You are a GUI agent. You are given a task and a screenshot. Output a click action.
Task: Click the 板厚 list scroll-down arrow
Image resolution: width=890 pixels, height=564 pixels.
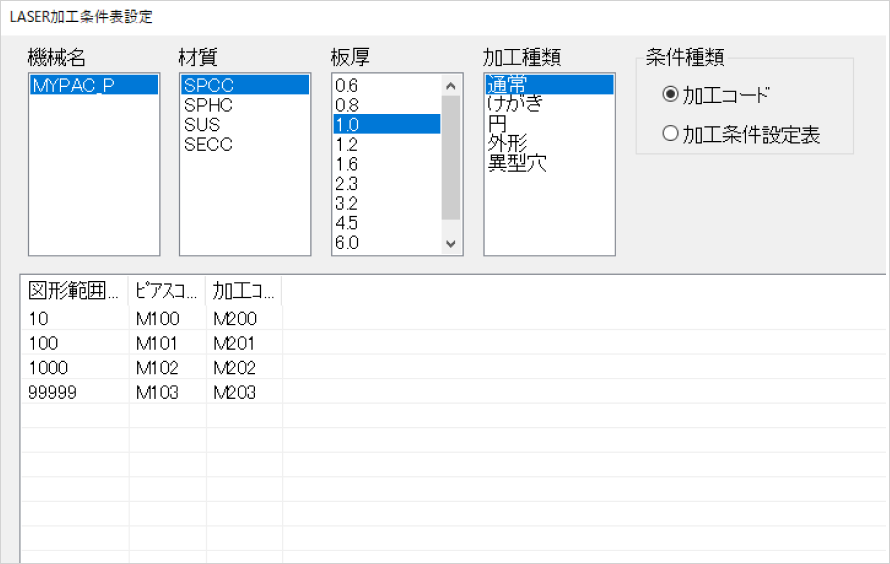(x=449, y=243)
